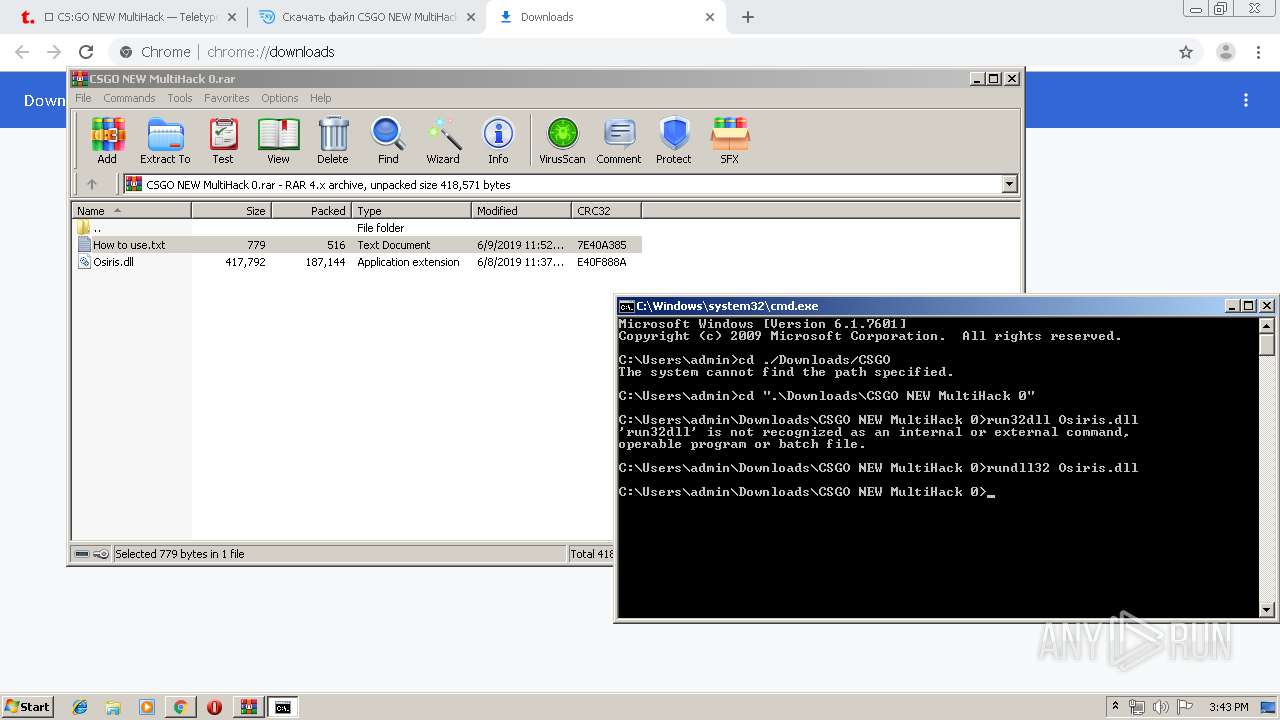
Task: Open archive Info icon
Action: click(x=498, y=140)
